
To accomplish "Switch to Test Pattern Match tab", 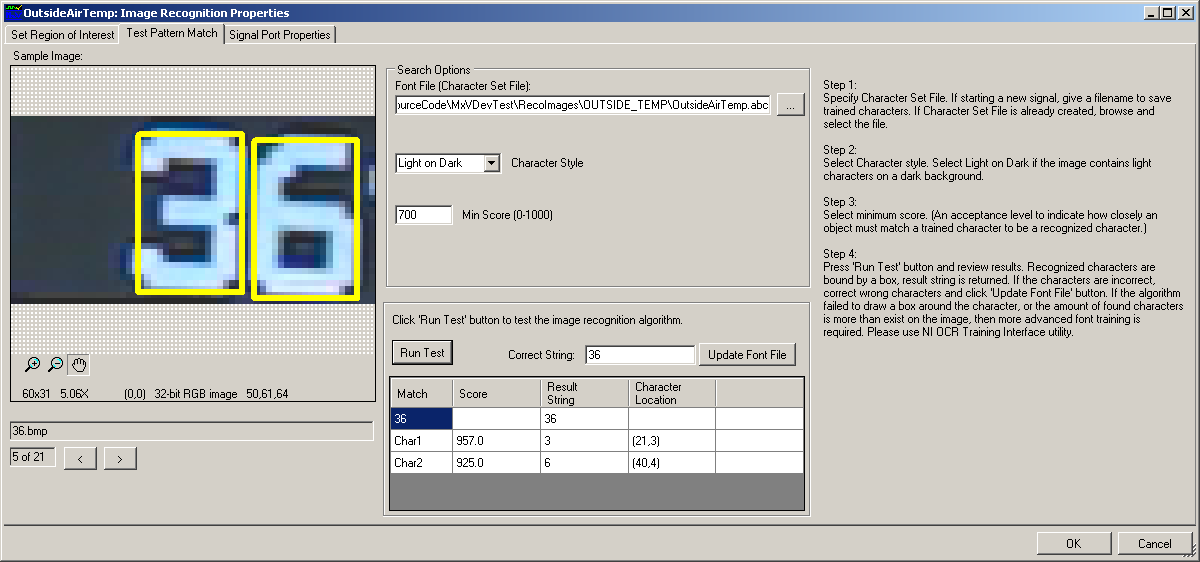I will tap(172, 33).
